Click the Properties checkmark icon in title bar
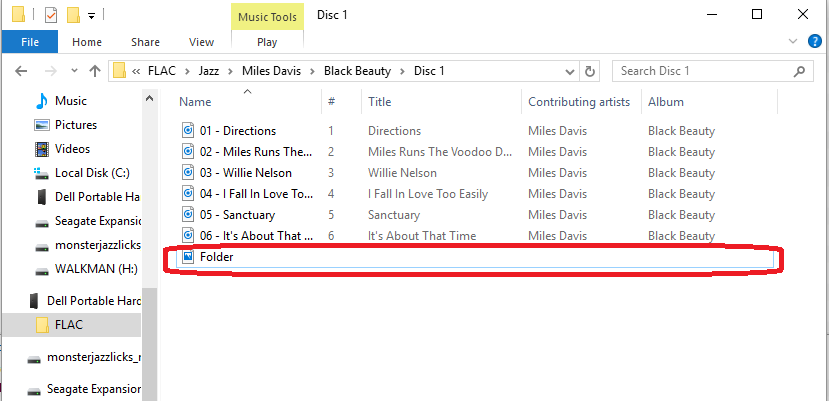 51,15
